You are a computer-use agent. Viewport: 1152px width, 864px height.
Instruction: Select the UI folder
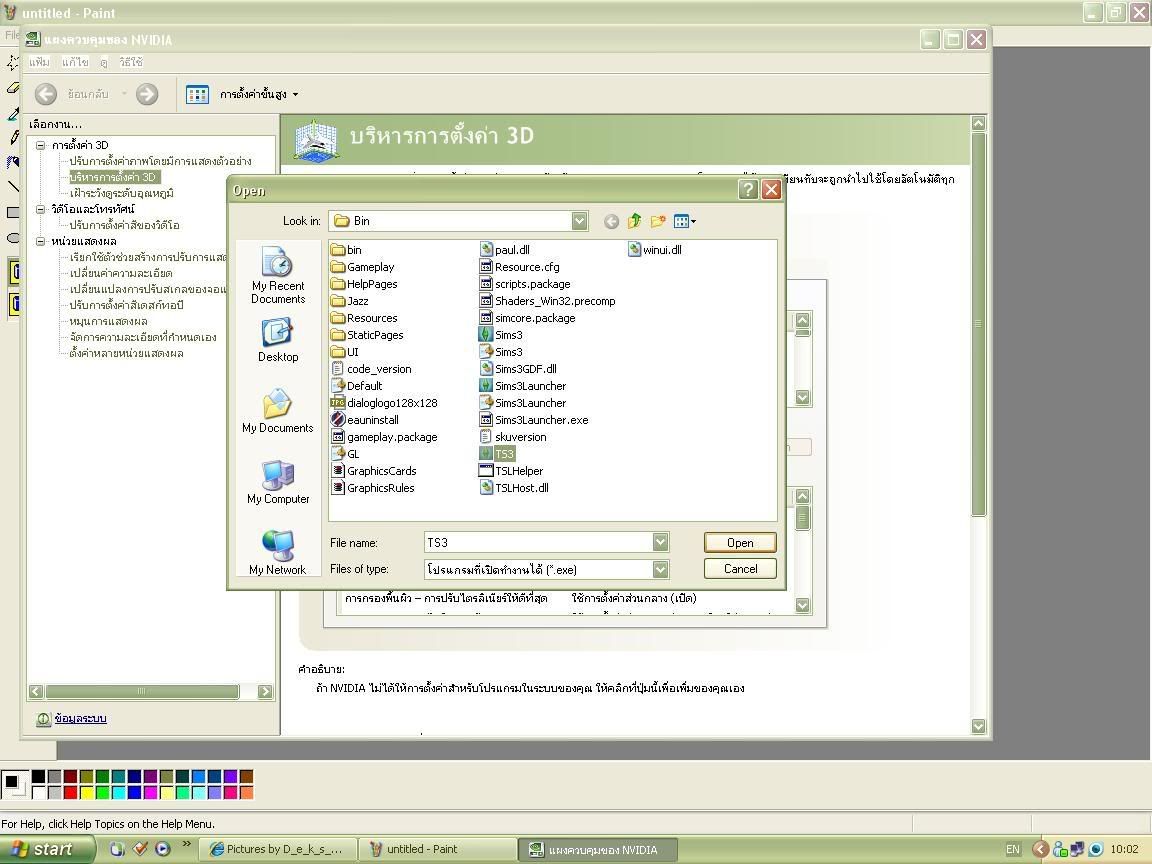(x=345, y=352)
